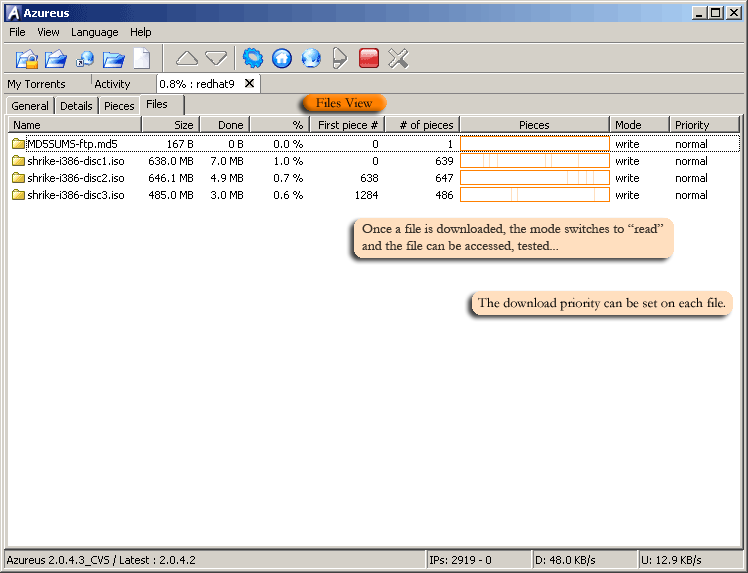
Task: Open the Help menu
Action: pos(141,32)
